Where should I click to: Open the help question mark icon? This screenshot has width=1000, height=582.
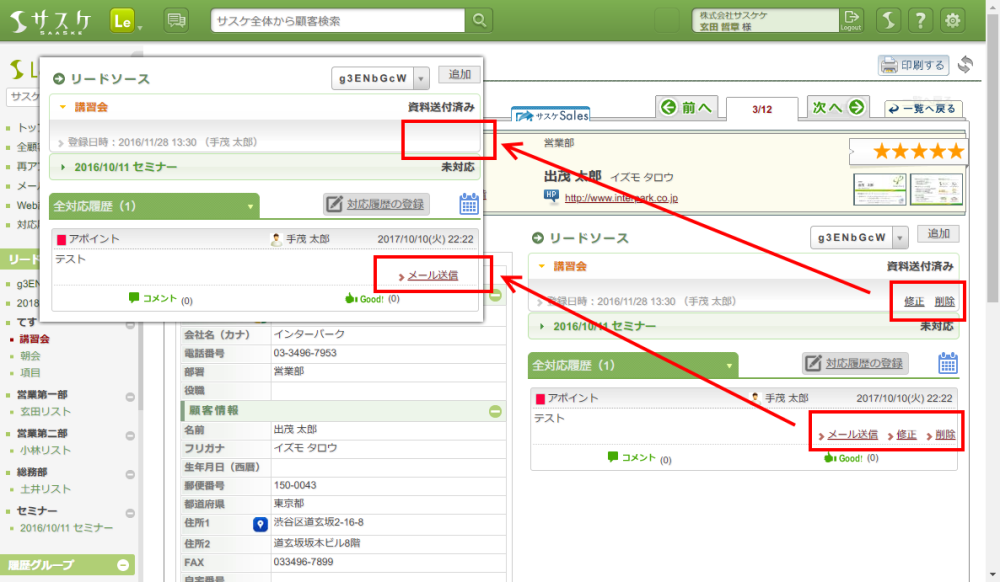pyautogui.click(x=920, y=20)
